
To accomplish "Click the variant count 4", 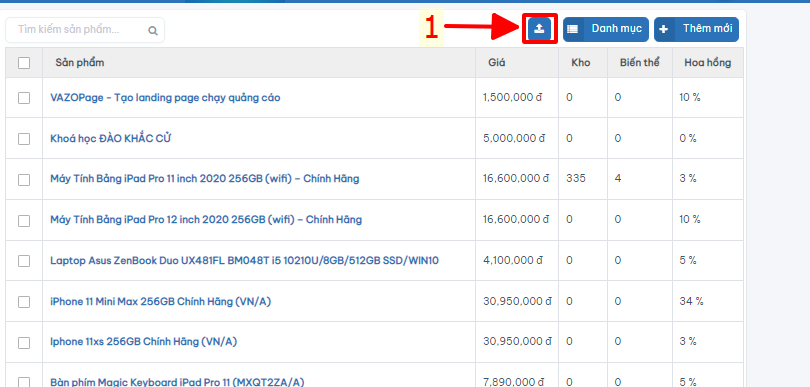I will pos(618,179).
